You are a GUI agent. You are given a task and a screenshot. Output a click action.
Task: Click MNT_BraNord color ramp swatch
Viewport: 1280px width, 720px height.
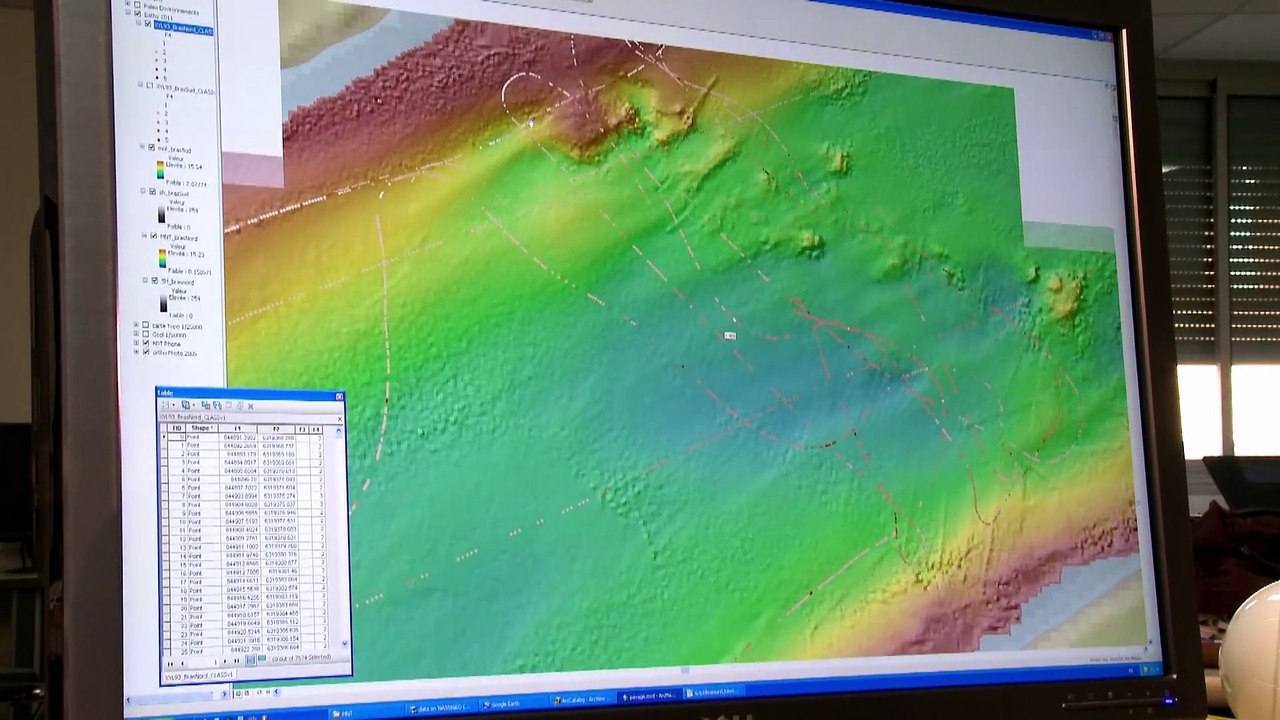pos(162,258)
